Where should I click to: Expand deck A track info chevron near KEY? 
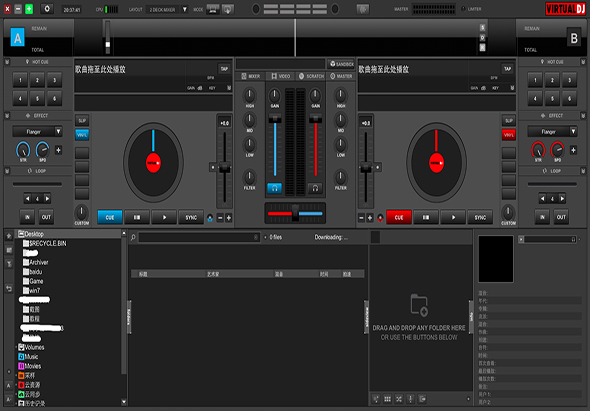point(229,88)
